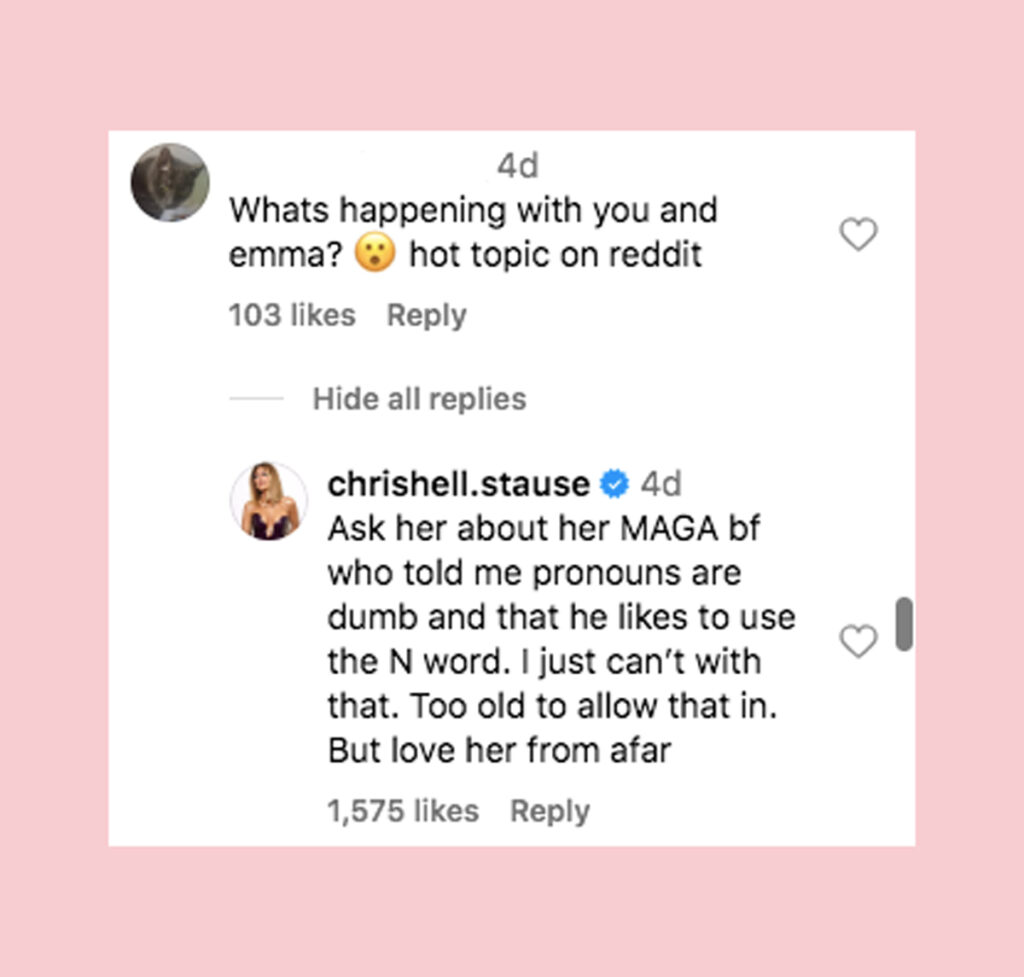Tap the heart icon beside 'hot topic on reddit'

pos(858,235)
